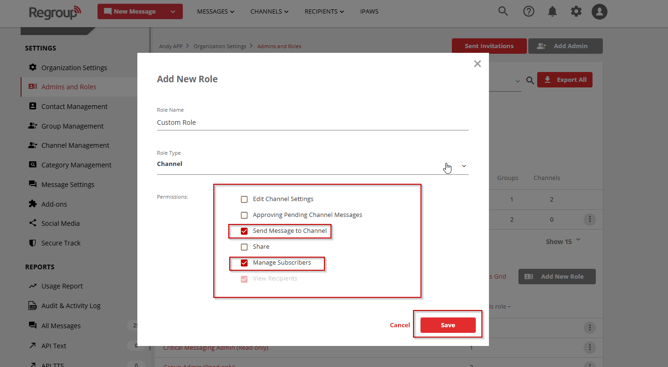Open the settings gear in header

pyautogui.click(x=576, y=12)
